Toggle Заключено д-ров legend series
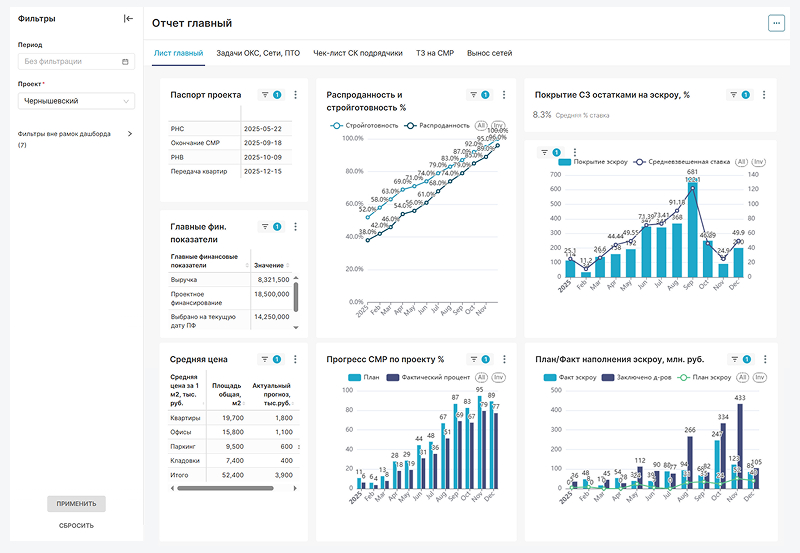The image size is (800, 553). [637, 378]
